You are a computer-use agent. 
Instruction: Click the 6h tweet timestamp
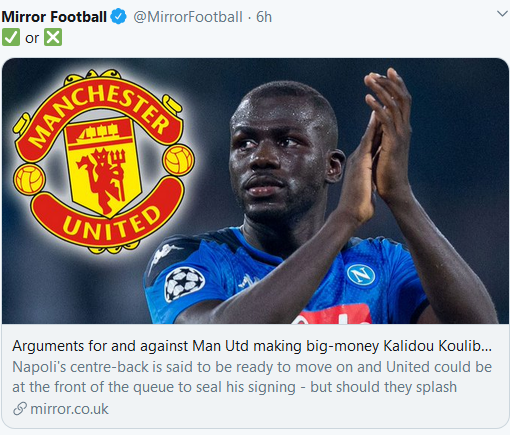click(x=264, y=17)
